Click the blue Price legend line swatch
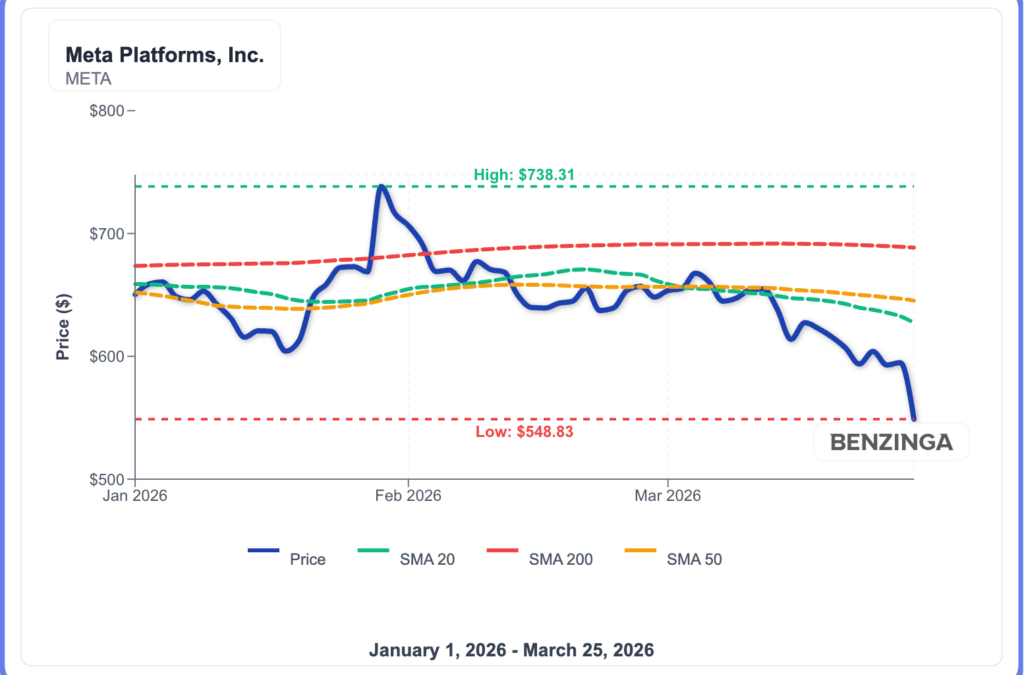 (x=263, y=559)
